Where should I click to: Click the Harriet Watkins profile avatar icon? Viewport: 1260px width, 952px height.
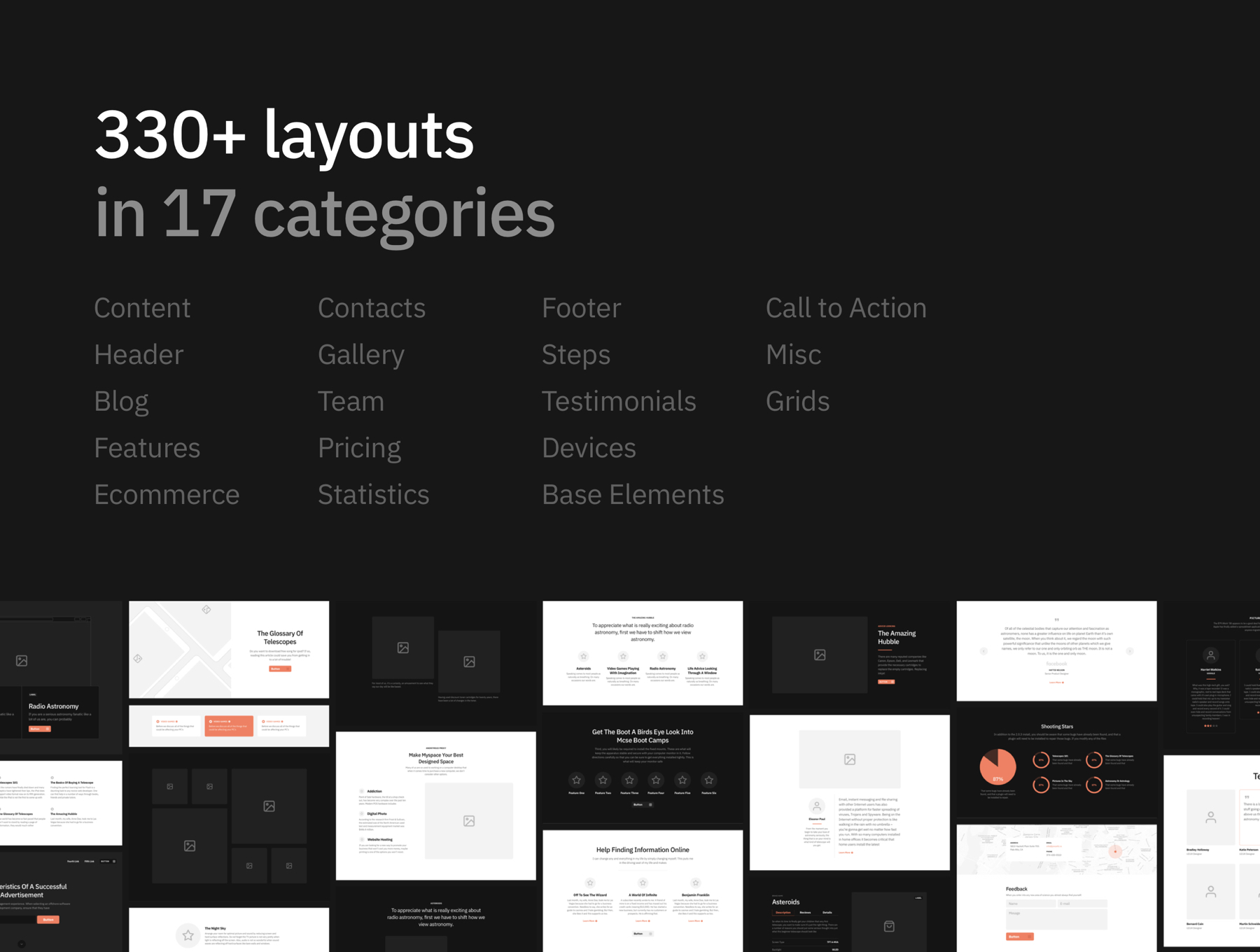click(x=1210, y=655)
